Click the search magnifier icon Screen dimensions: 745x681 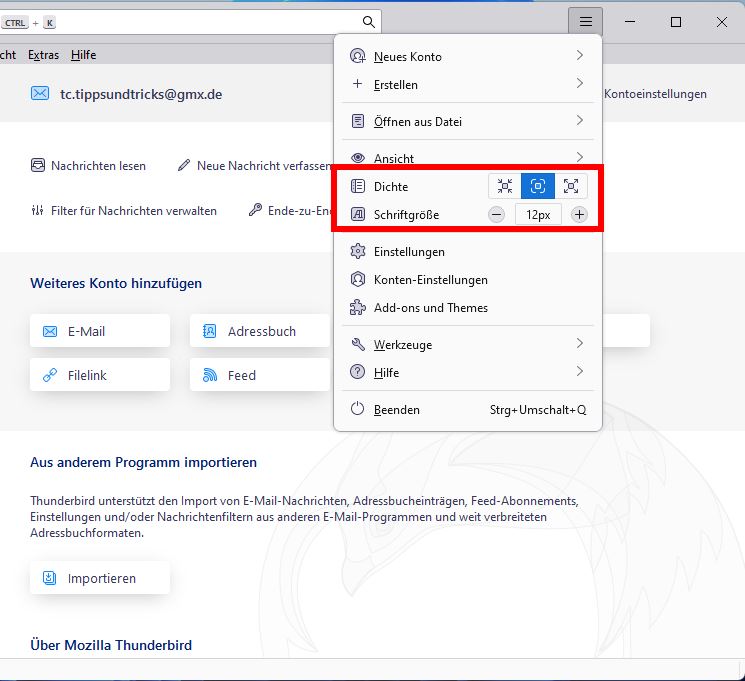(x=368, y=22)
